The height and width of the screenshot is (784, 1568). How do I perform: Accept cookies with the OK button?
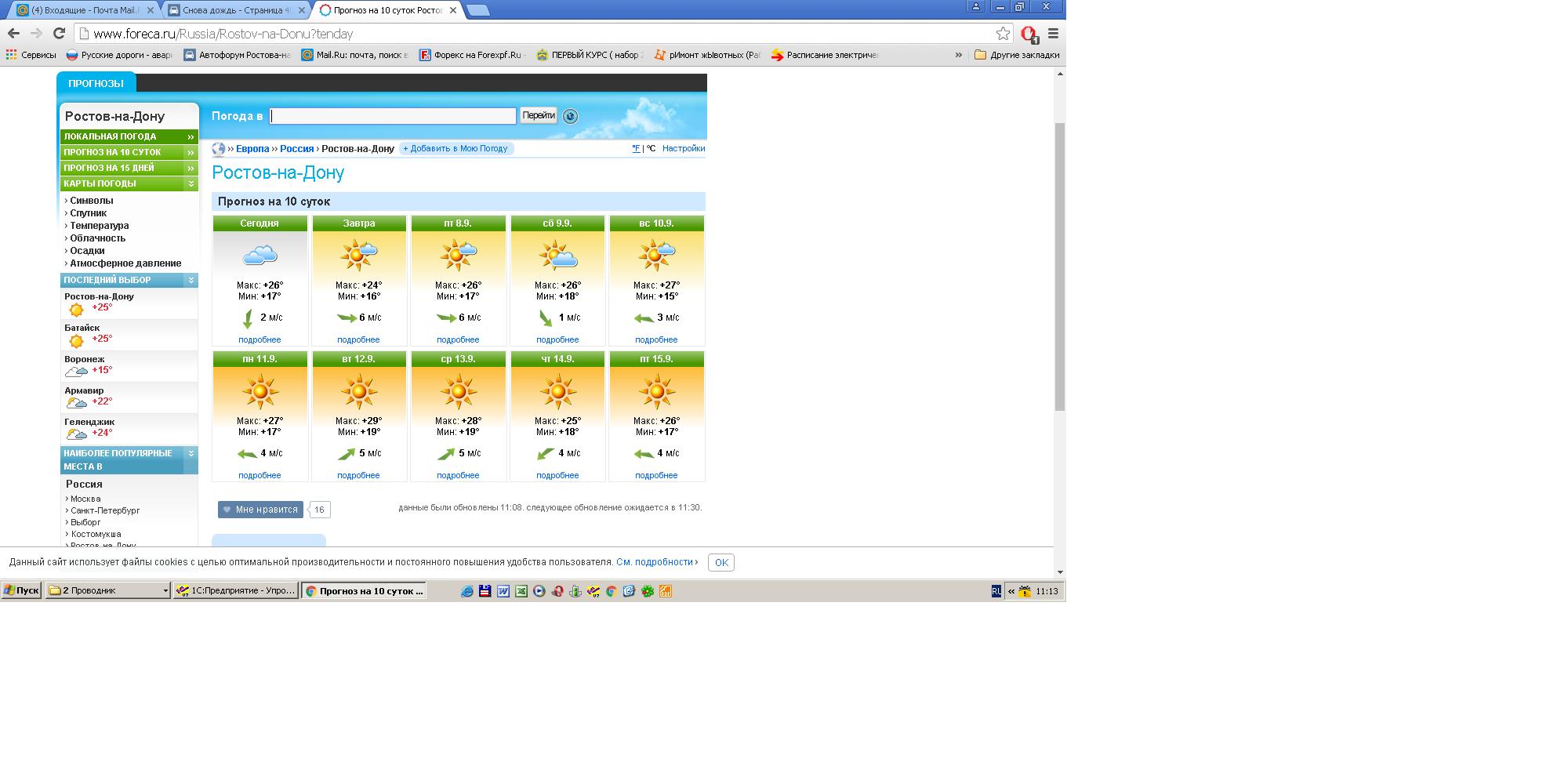720,562
